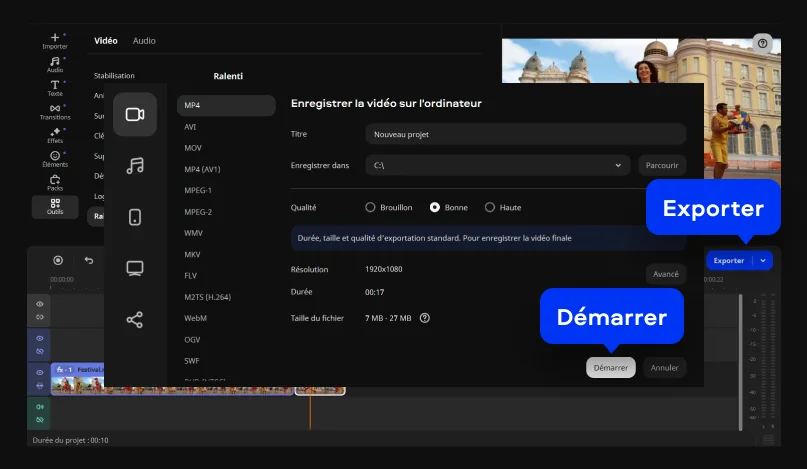The width and height of the screenshot is (807, 469).
Task: Open the arrow dropdown beside Exporter button
Action: [765, 260]
